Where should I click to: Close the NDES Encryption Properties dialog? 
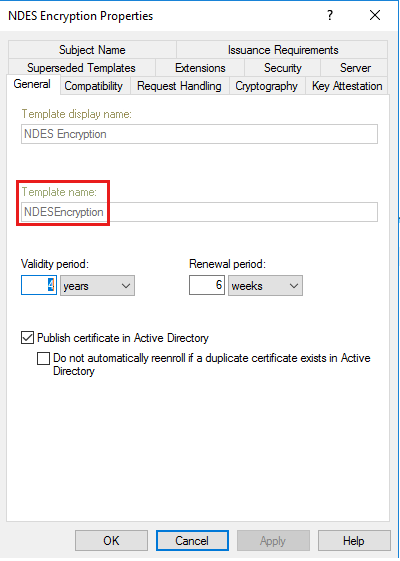375,15
